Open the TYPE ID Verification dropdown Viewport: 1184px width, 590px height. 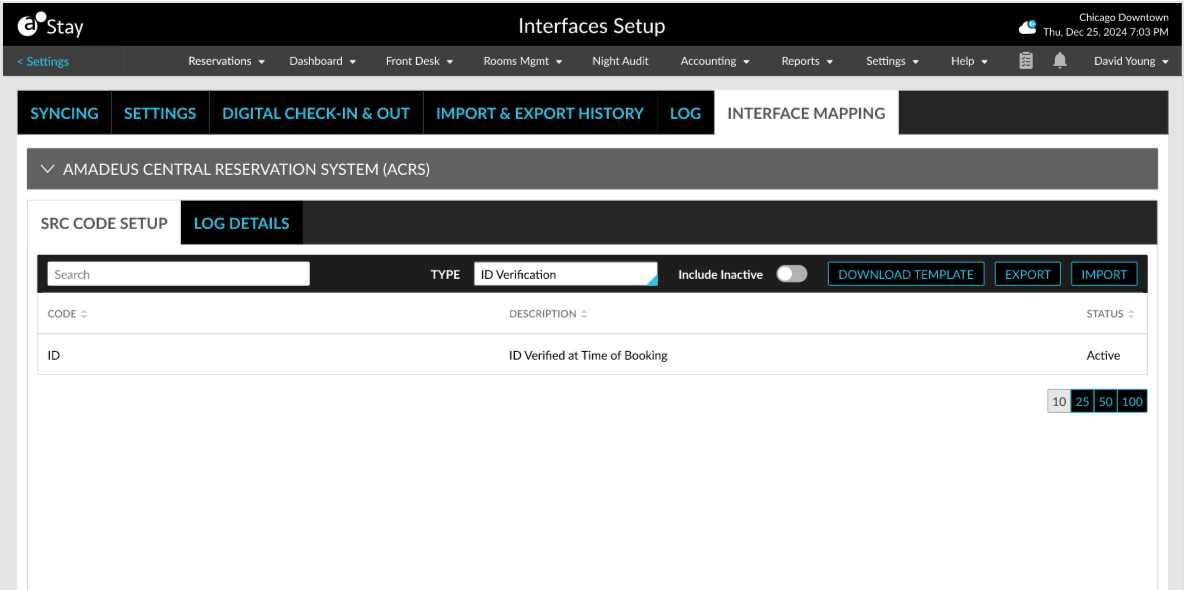point(566,274)
